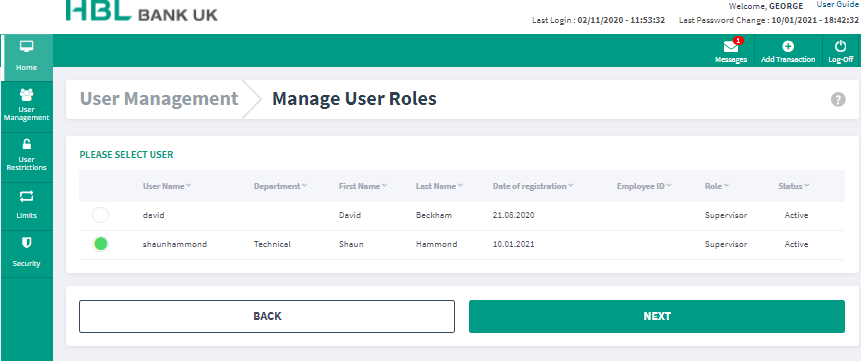This screenshot has width=861, height=361.
Task: Open the Security sidebar item
Action: [x=26, y=253]
